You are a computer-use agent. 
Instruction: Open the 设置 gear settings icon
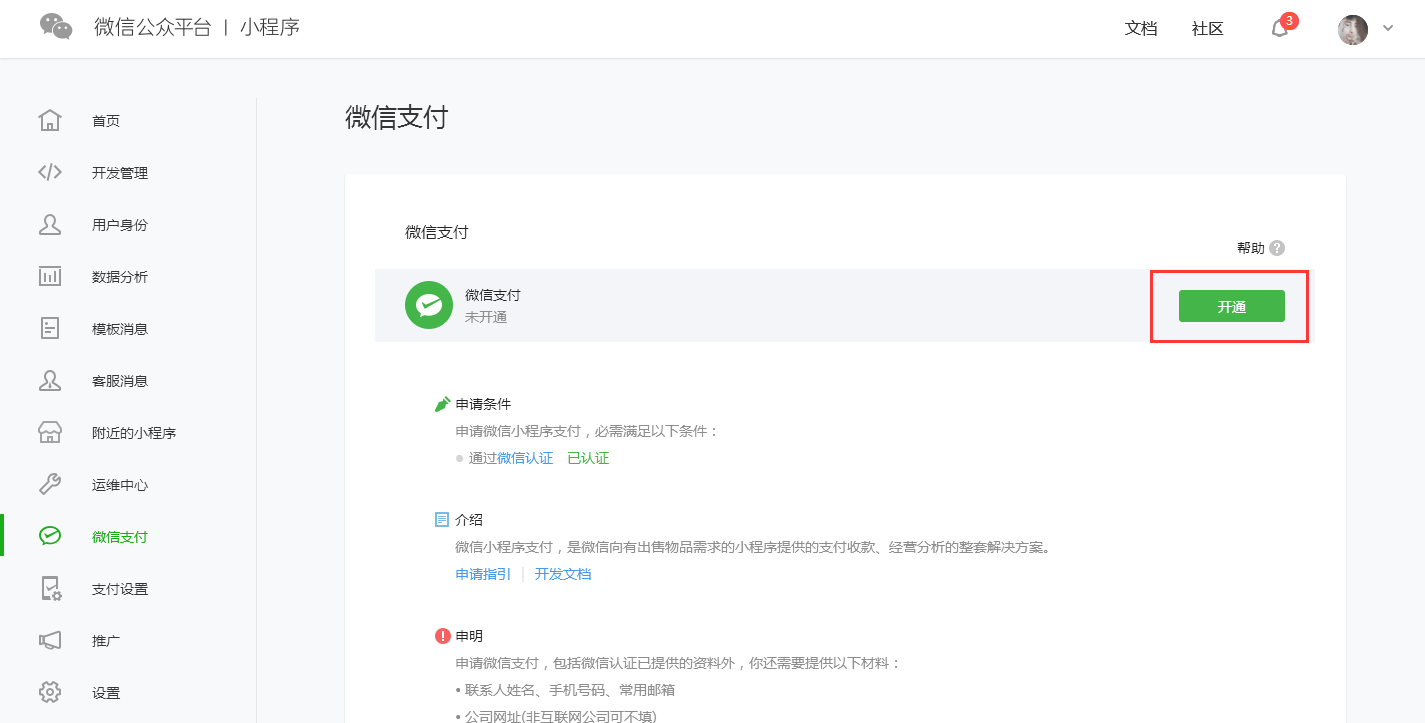point(50,691)
